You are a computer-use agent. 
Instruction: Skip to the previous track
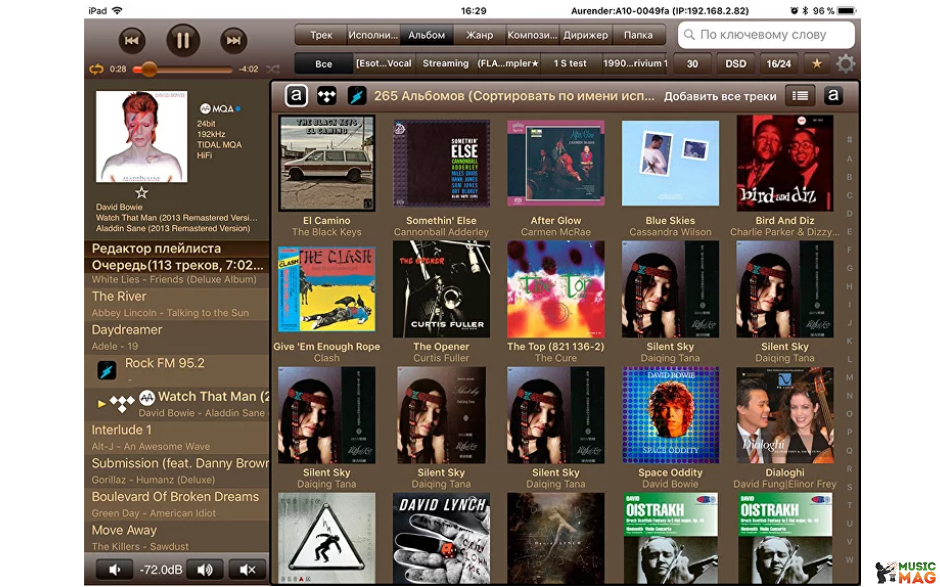tap(131, 41)
